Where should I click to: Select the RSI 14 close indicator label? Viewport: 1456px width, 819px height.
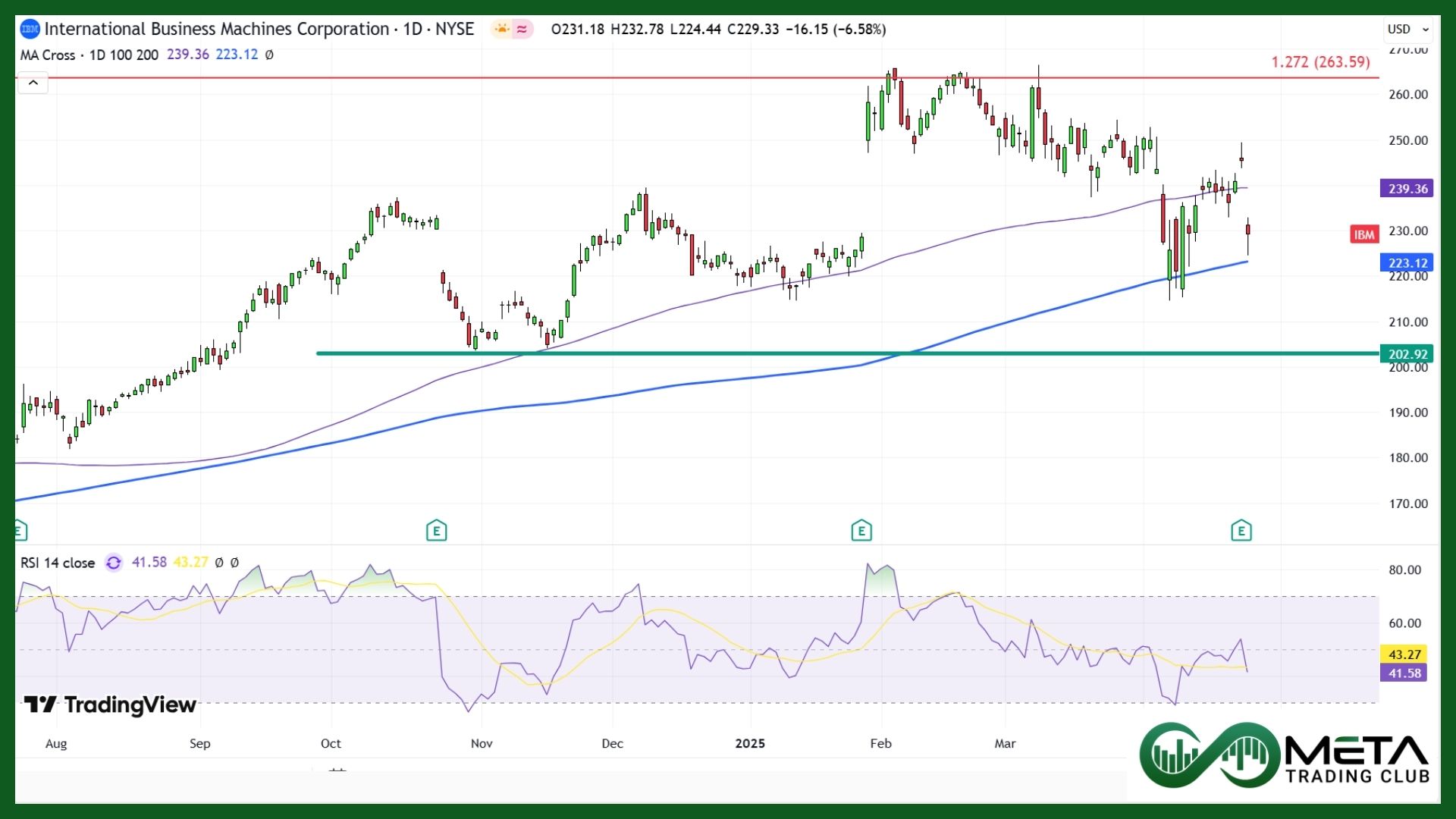coord(58,563)
